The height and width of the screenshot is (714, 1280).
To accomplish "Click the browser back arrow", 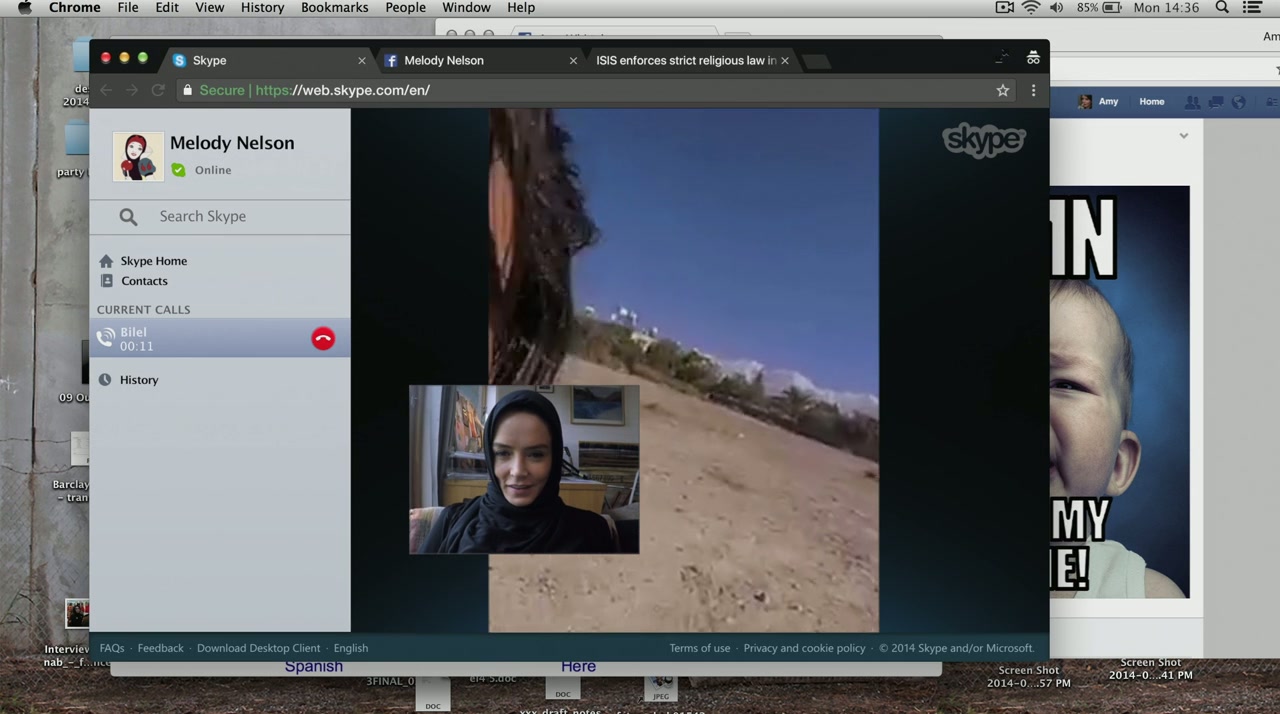I will [107, 90].
